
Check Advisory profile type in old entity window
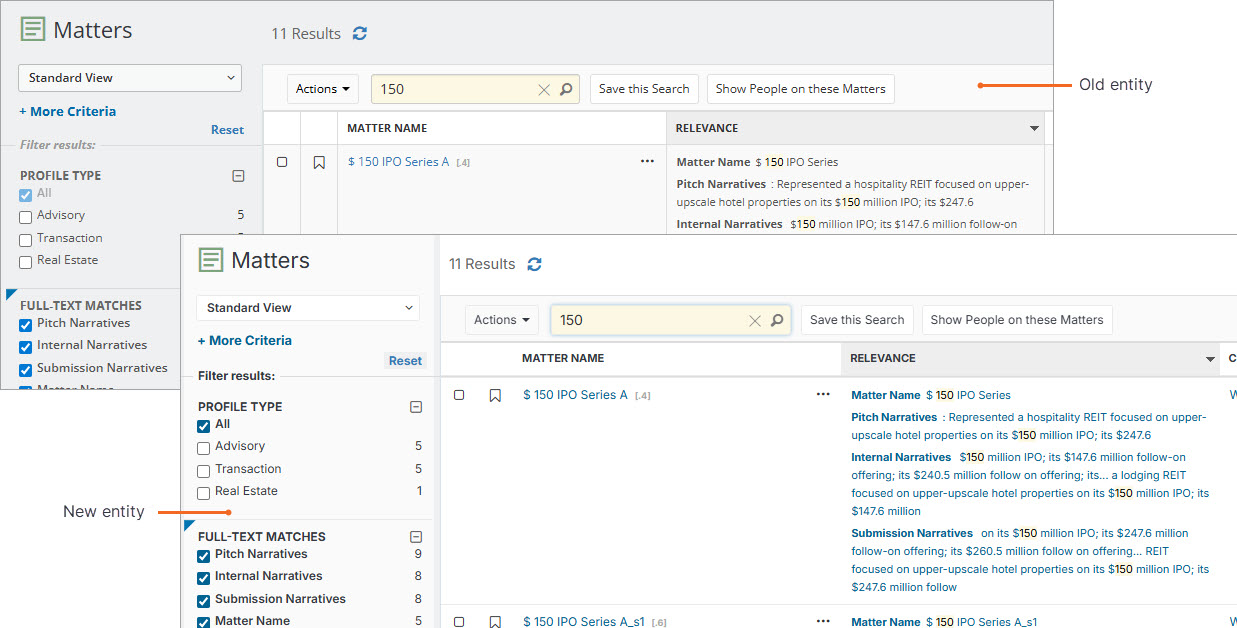tap(26, 217)
